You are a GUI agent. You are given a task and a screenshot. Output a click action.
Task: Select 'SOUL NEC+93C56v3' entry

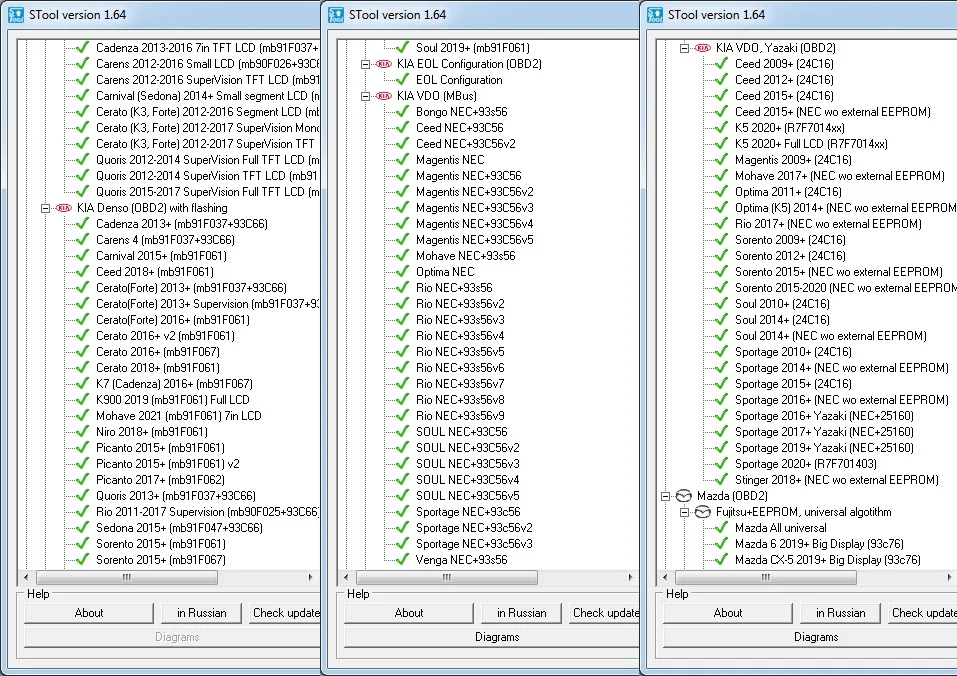468,464
